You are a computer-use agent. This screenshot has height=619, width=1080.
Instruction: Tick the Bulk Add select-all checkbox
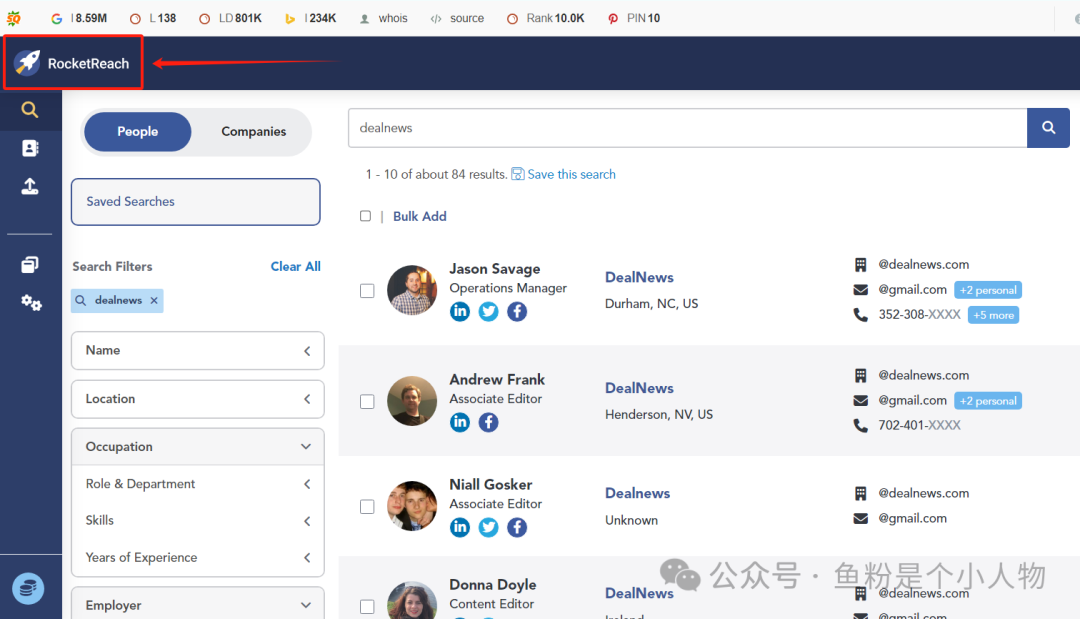pyautogui.click(x=365, y=216)
